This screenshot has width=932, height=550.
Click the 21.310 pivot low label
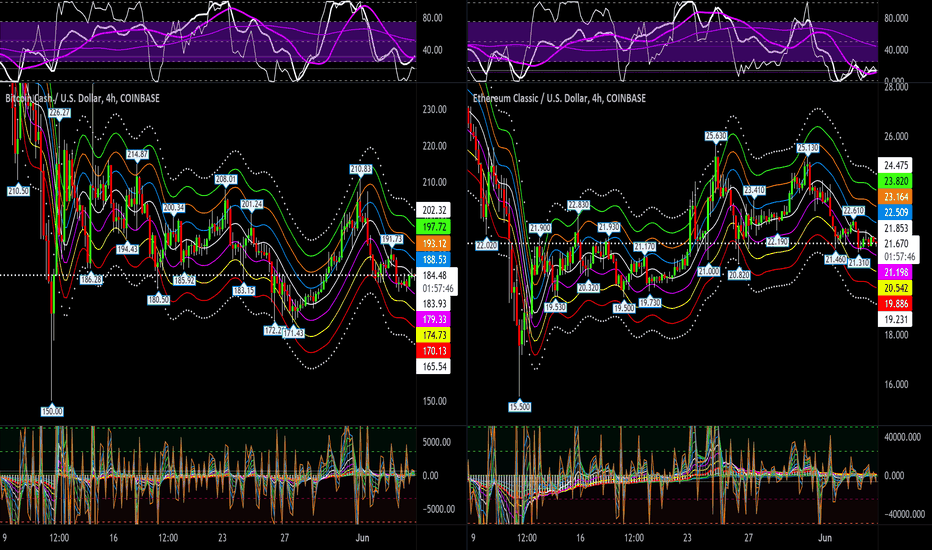(x=859, y=262)
